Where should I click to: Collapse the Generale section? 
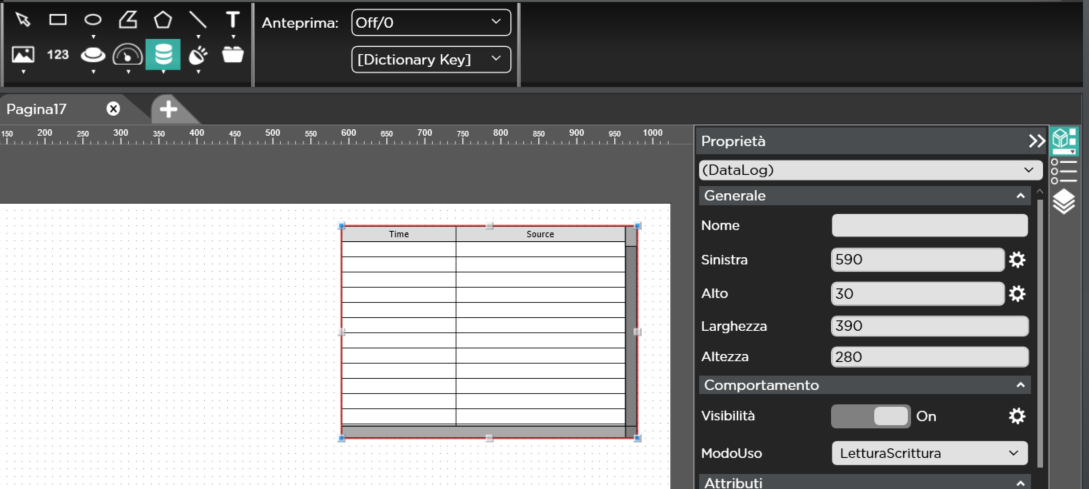pyautogui.click(x=1020, y=196)
